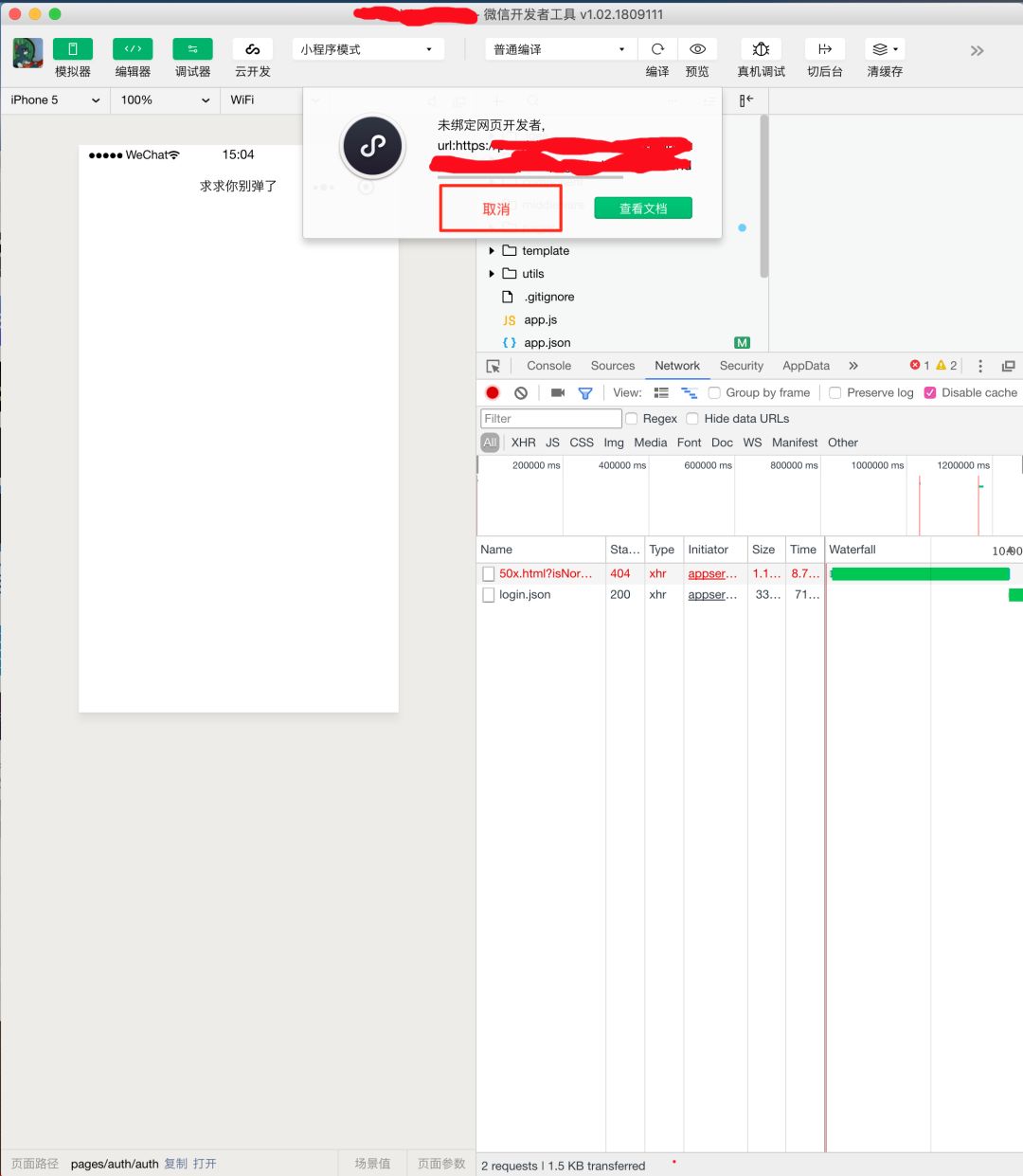Start 真机调试 remote debugging
1023x1176 pixels.
click(x=761, y=49)
